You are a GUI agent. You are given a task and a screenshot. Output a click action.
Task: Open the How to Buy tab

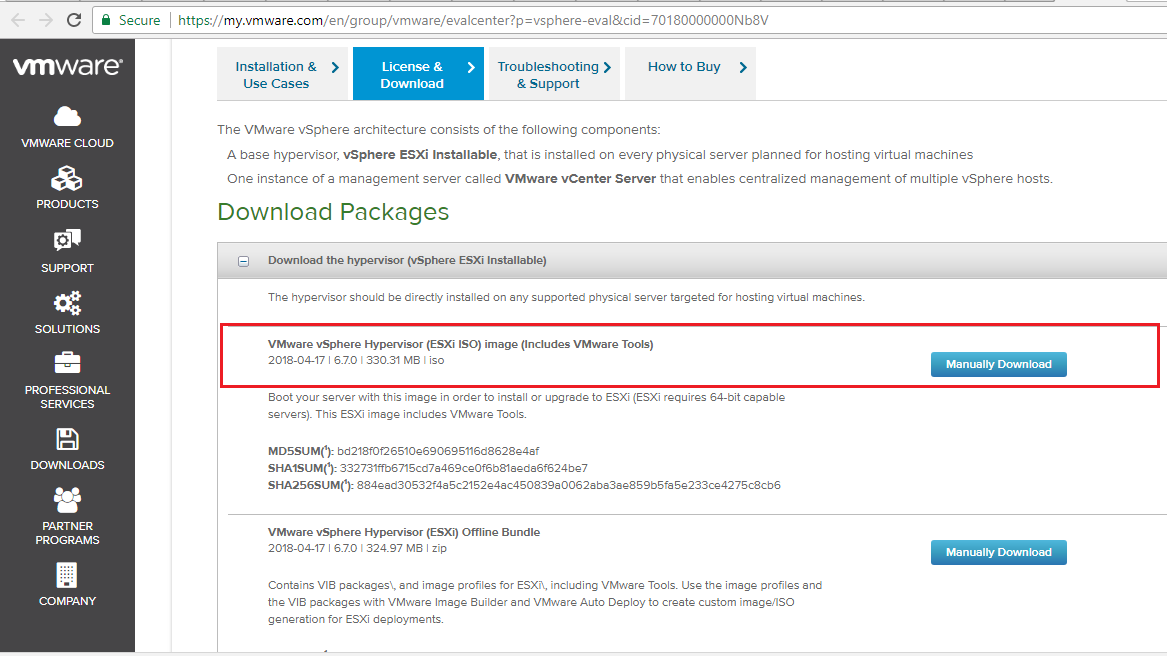tap(690, 74)
